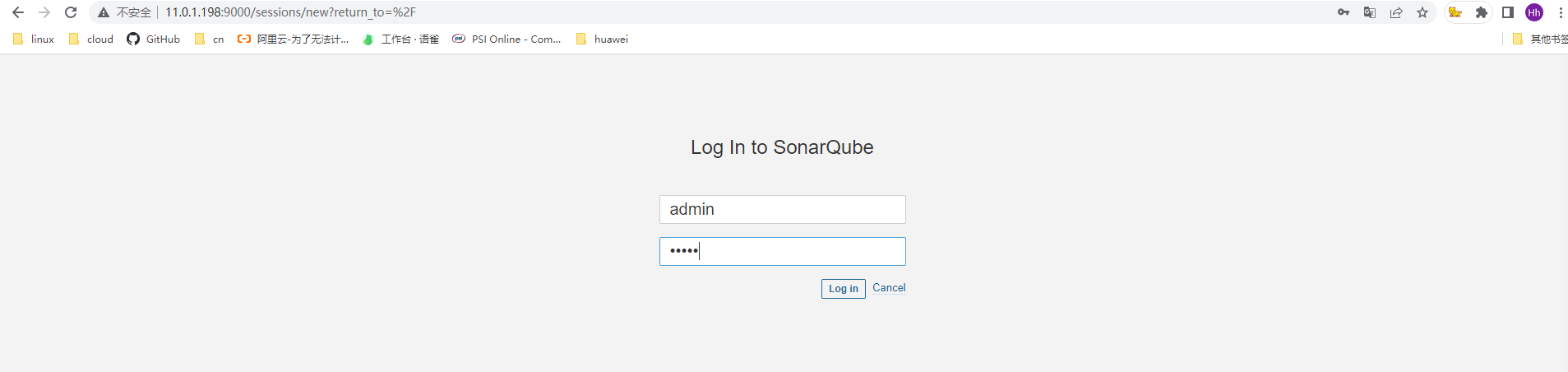Click the Cancel link
The image size is (1568, 372).
(889, 288)
